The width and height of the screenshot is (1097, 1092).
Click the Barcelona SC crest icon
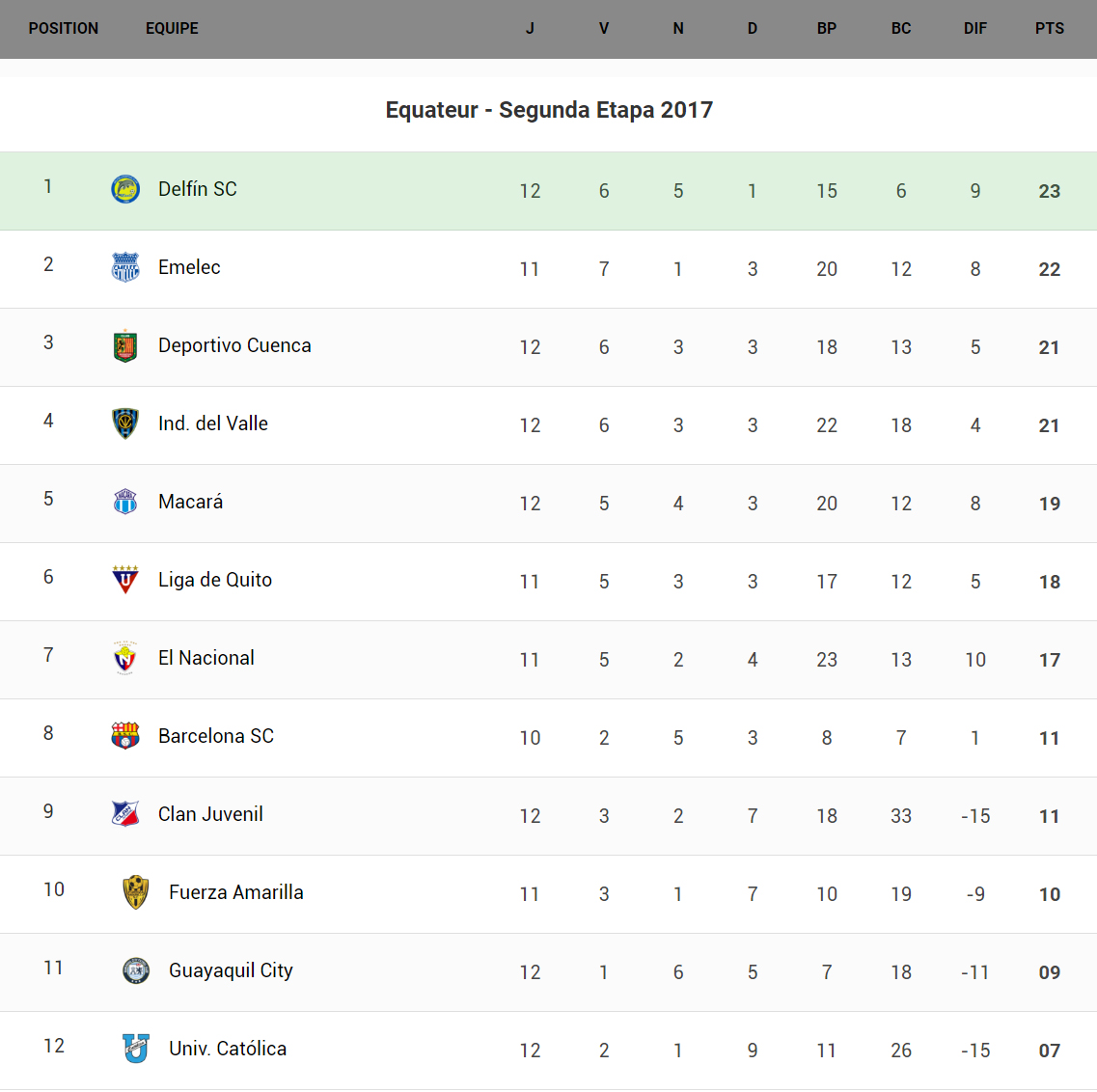tap(125, 736)
